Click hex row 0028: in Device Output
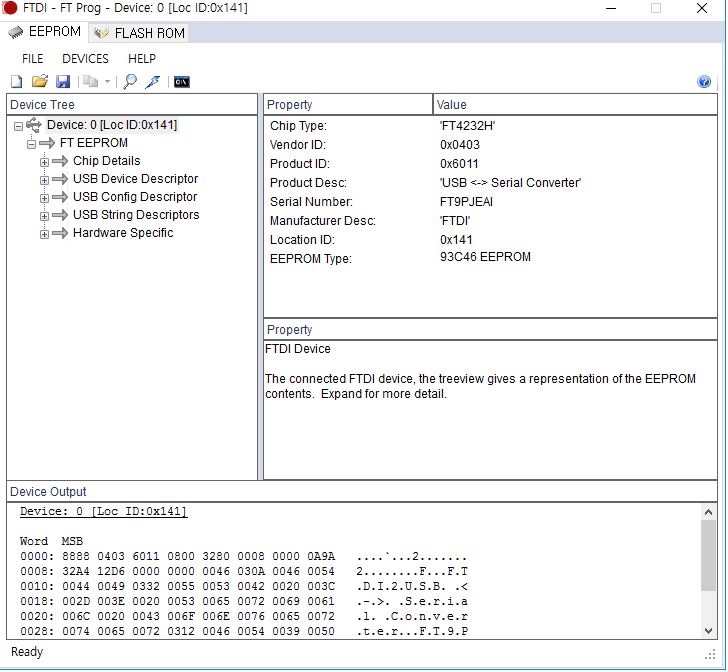 [244, 632]
